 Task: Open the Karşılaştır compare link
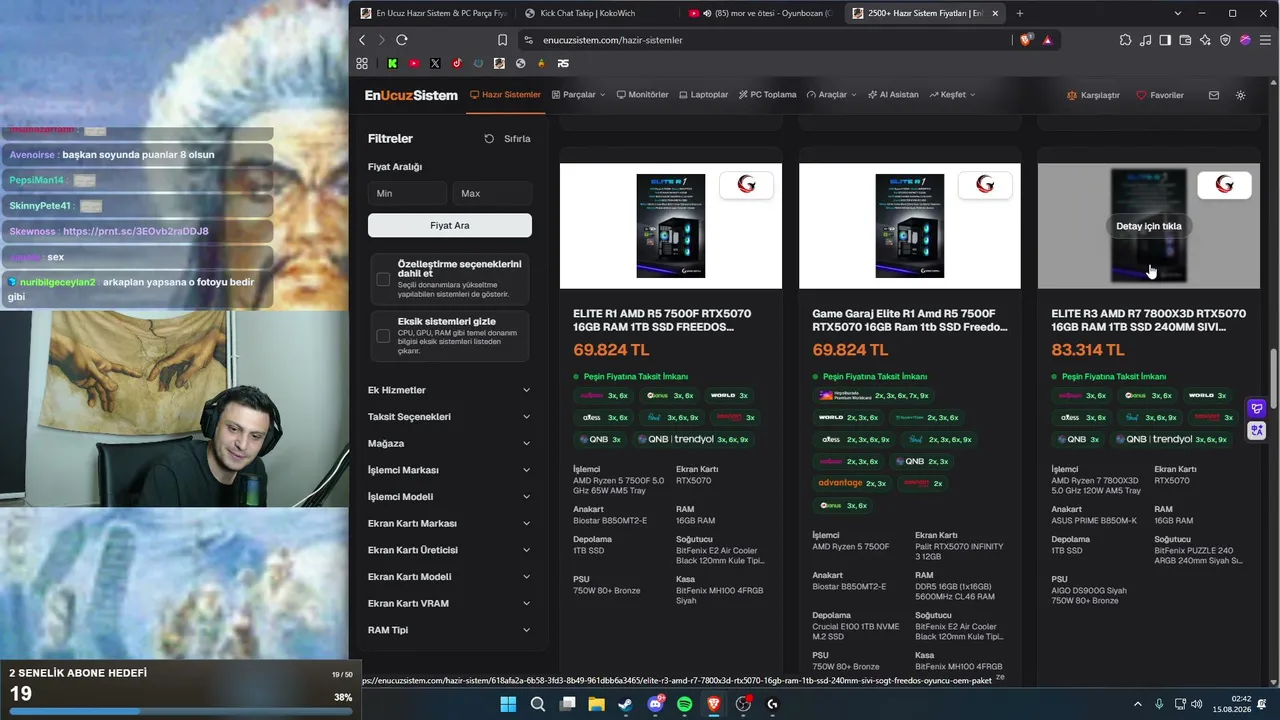point(1094,95)
